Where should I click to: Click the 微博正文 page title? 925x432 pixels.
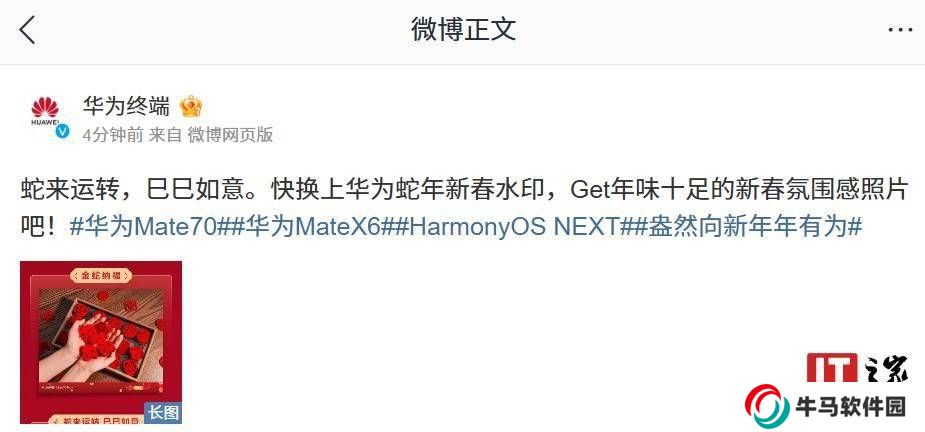[463, 30]
